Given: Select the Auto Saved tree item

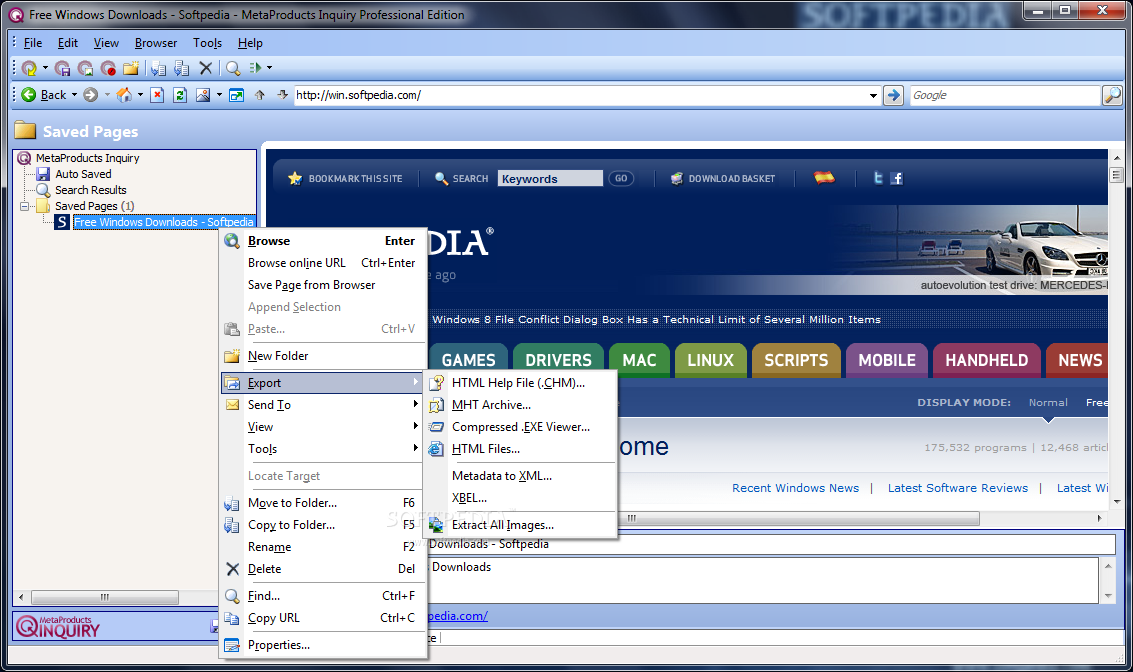Looking at the screenshot, I should tap(83, 174).
